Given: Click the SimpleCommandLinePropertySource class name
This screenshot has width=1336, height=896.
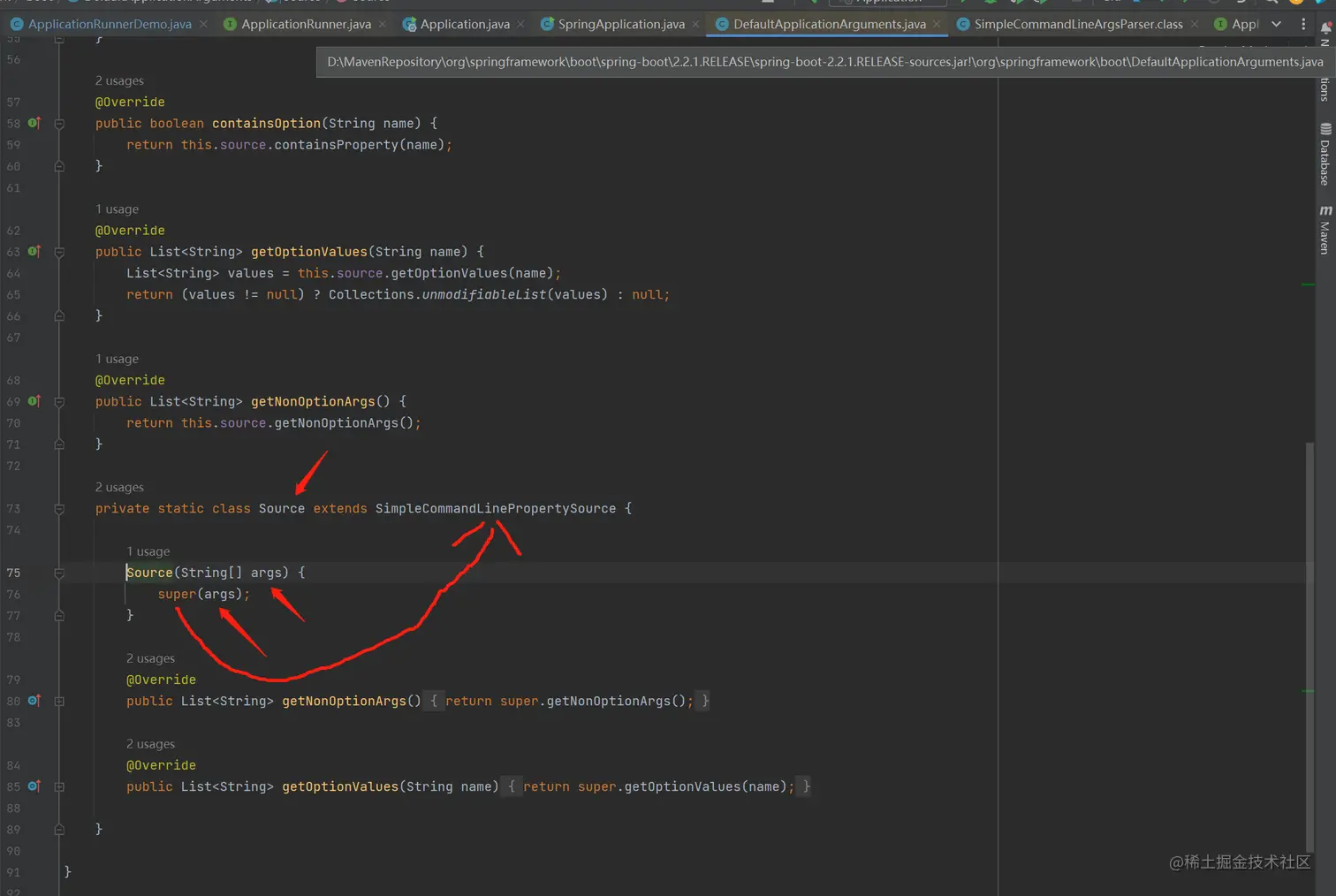Looking at the screenshot, I should [496, 509].
